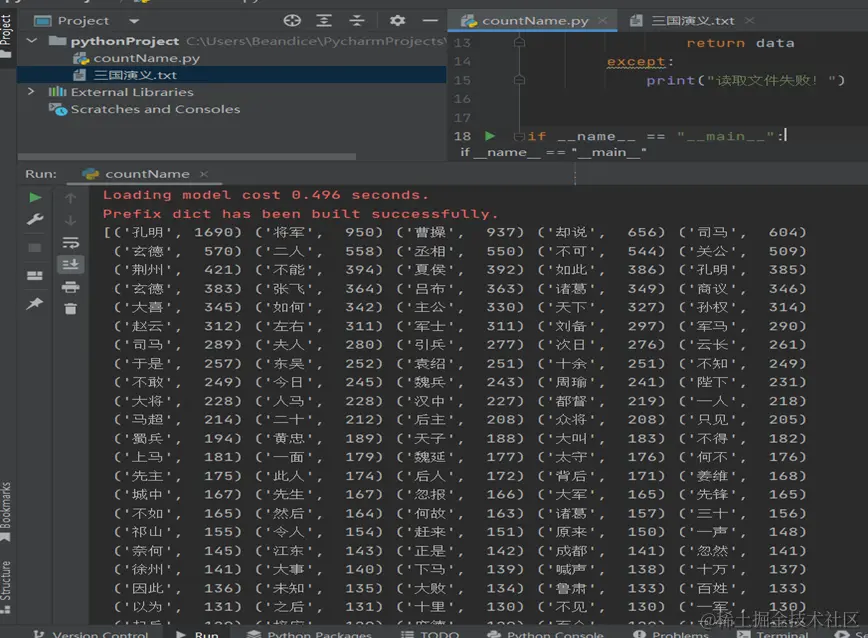The width and height of the screenshot is (868, 638).
Task: Hide the Project panel with minus icon
Action: 430,20
